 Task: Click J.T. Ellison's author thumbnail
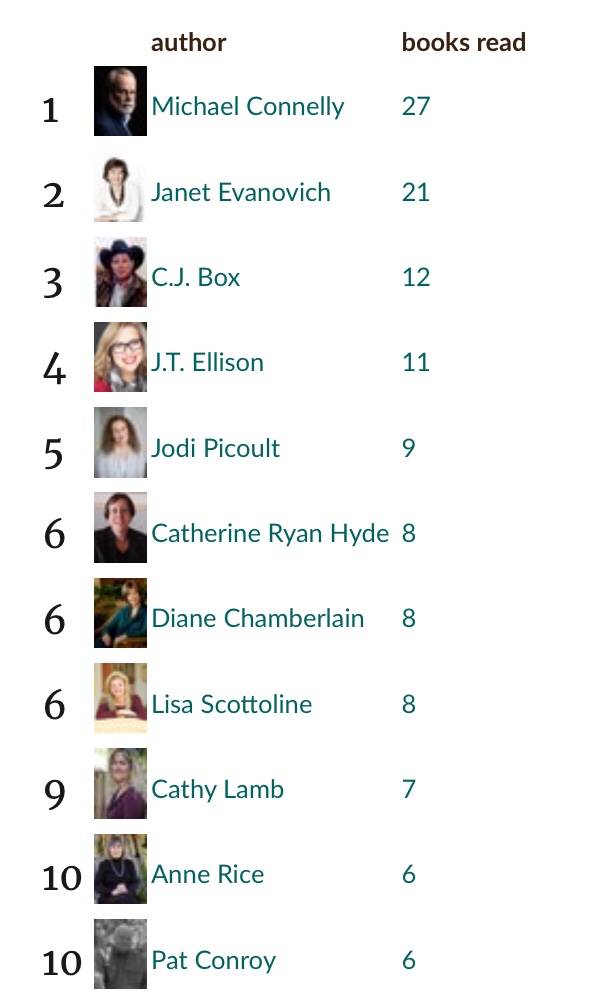120,357
